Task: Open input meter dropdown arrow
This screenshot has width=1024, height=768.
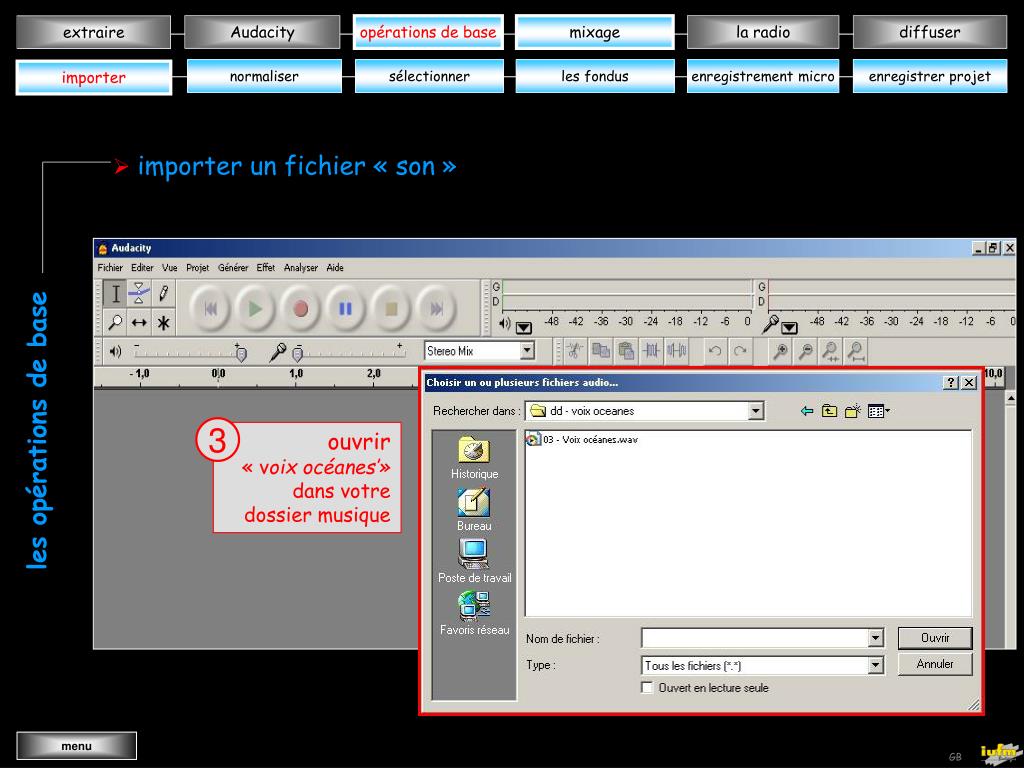Action: 790,328
